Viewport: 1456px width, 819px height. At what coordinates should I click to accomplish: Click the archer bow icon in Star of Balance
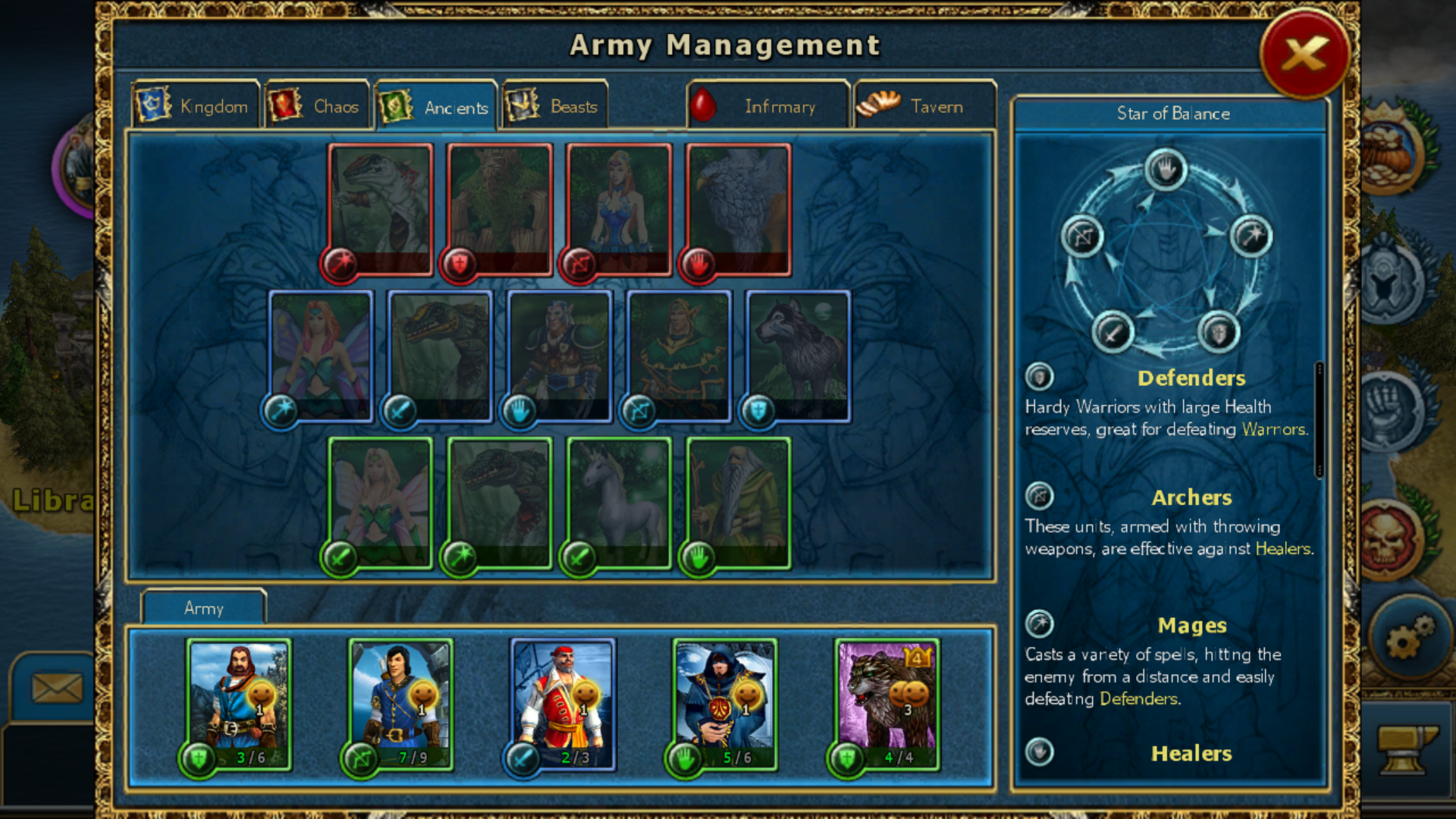(1082, 237)
